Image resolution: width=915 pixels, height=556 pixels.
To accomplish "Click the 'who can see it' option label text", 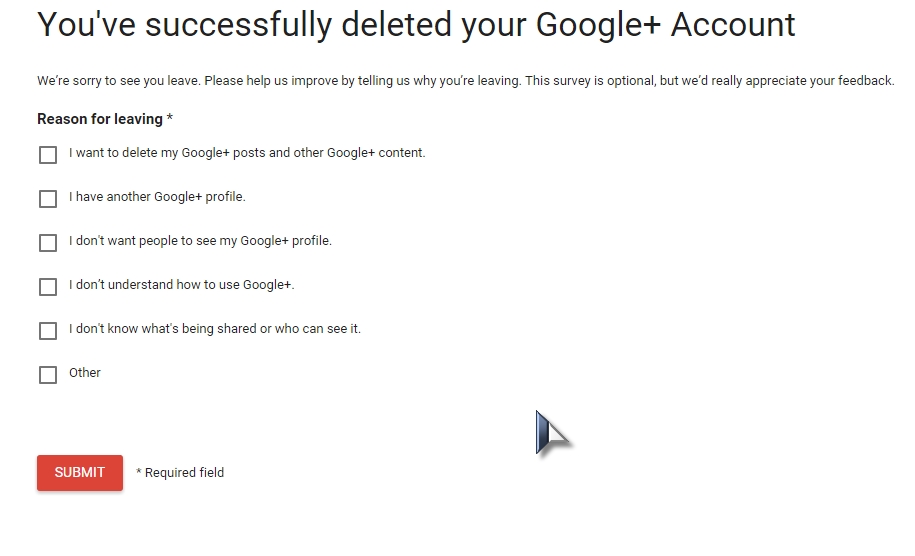I will [215, 328].
